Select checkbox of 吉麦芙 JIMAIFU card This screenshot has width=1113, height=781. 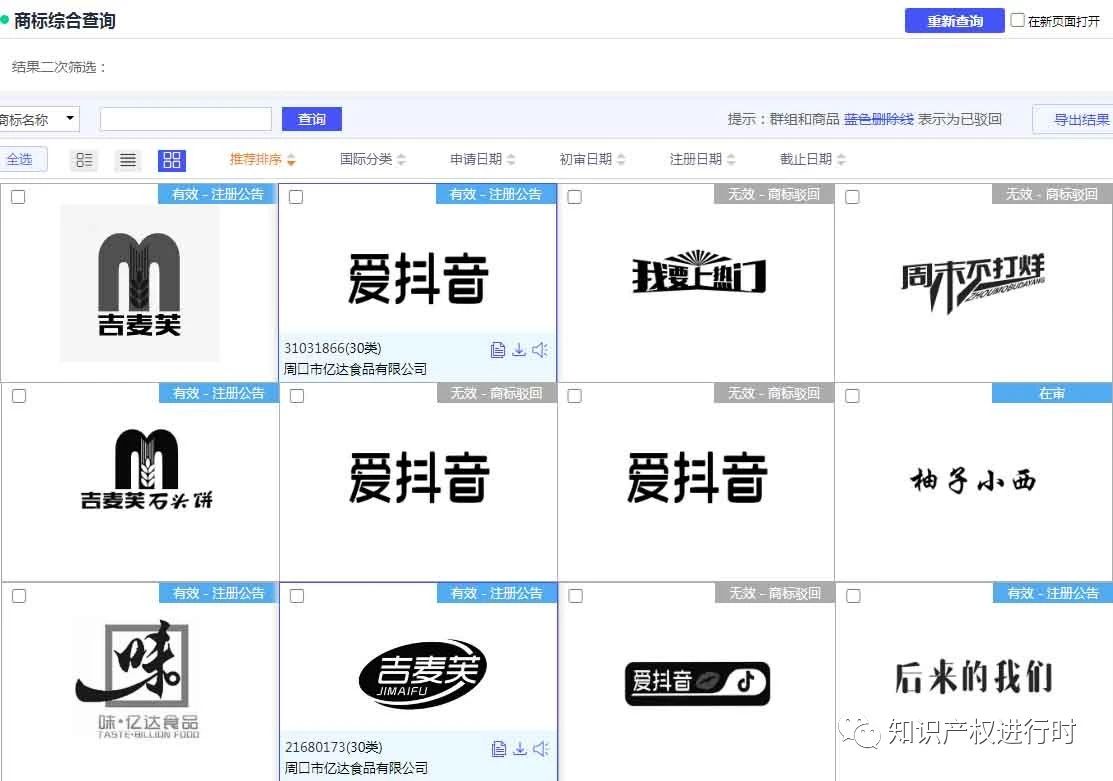(297, 596)
